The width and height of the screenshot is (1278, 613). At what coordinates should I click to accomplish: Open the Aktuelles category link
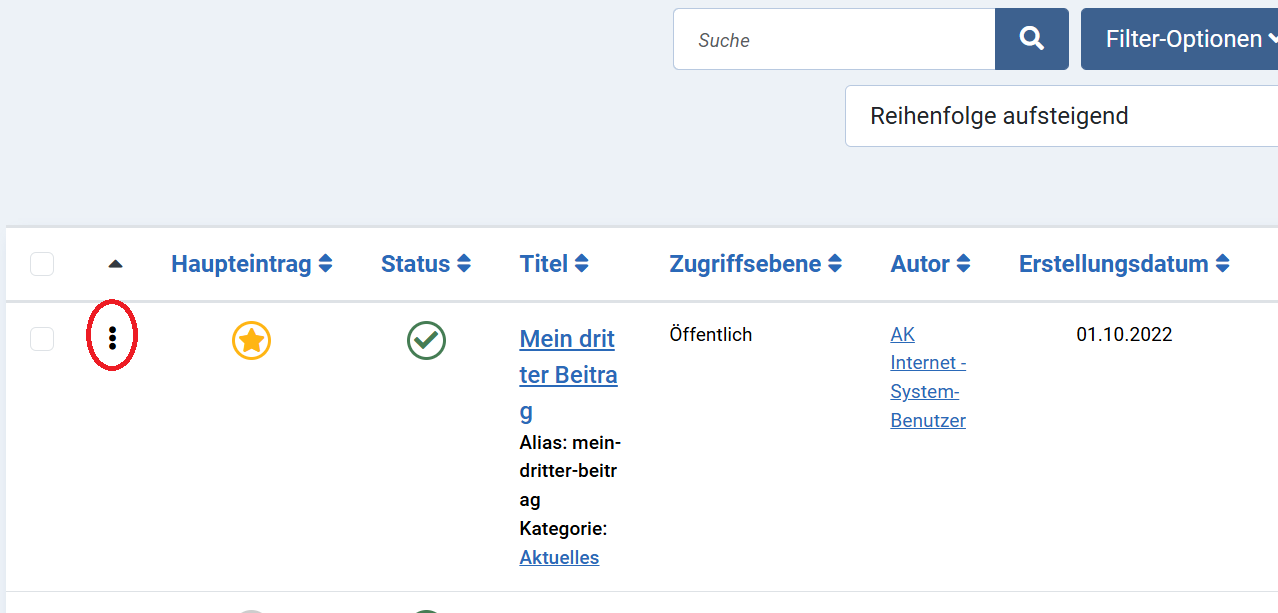(x=559, y=557)
